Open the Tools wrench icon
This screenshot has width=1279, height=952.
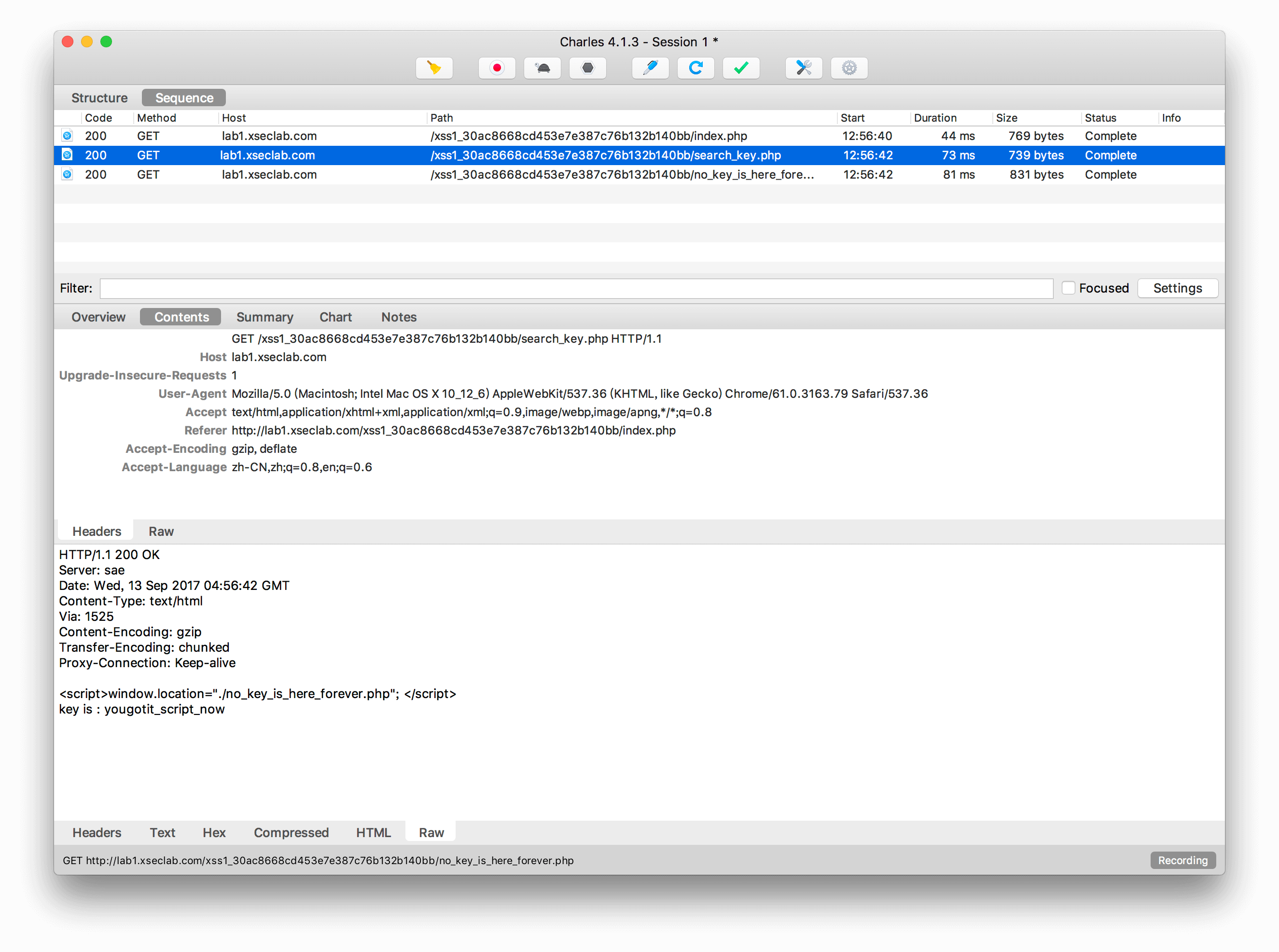pos(804,68)
